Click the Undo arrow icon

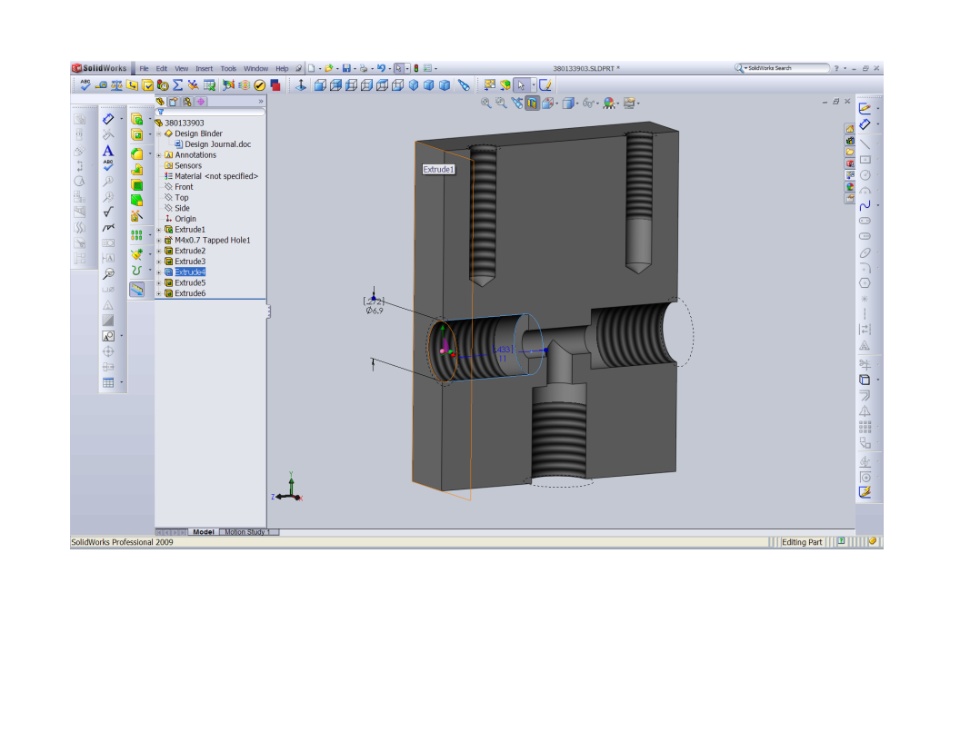[x=381, y=68]
